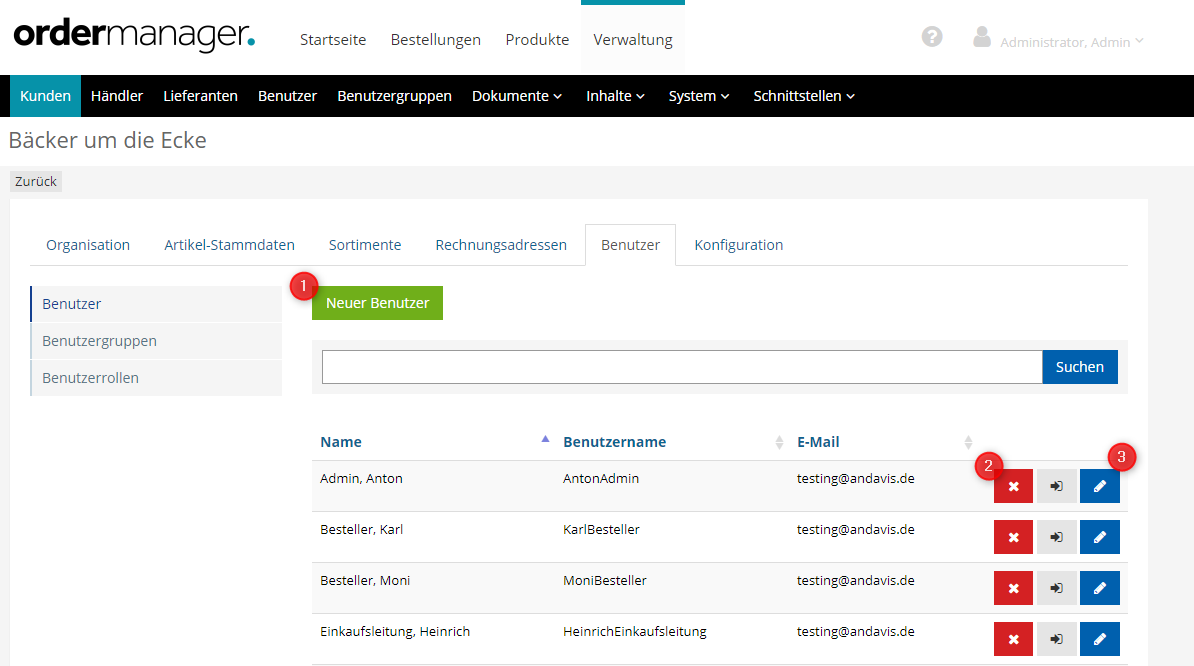Log in as Heinrich Einkaufsleitung
The image size is (1194, 666).
(x=1056, y=639)
